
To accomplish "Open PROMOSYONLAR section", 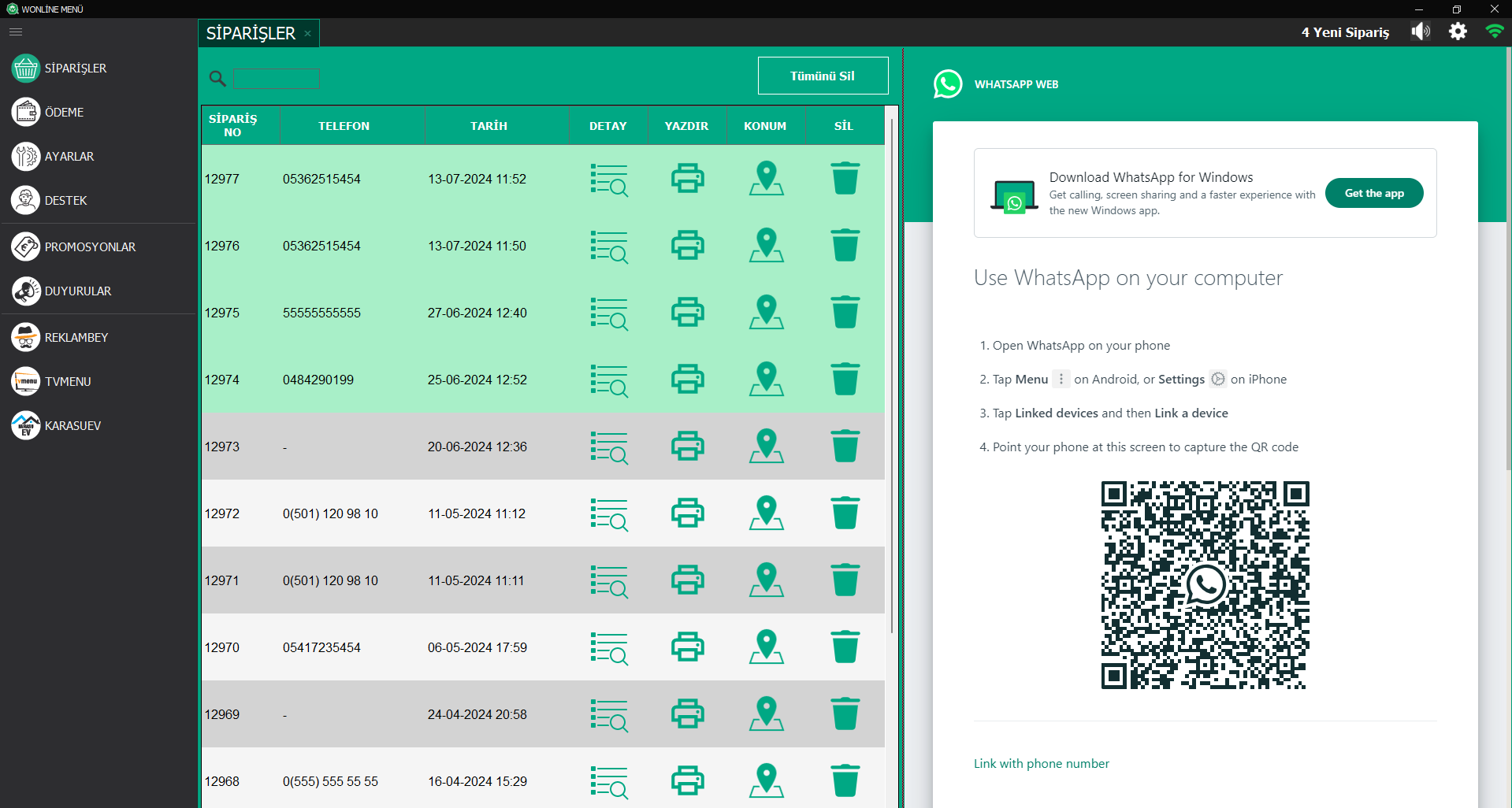I will tap(74, 247).
